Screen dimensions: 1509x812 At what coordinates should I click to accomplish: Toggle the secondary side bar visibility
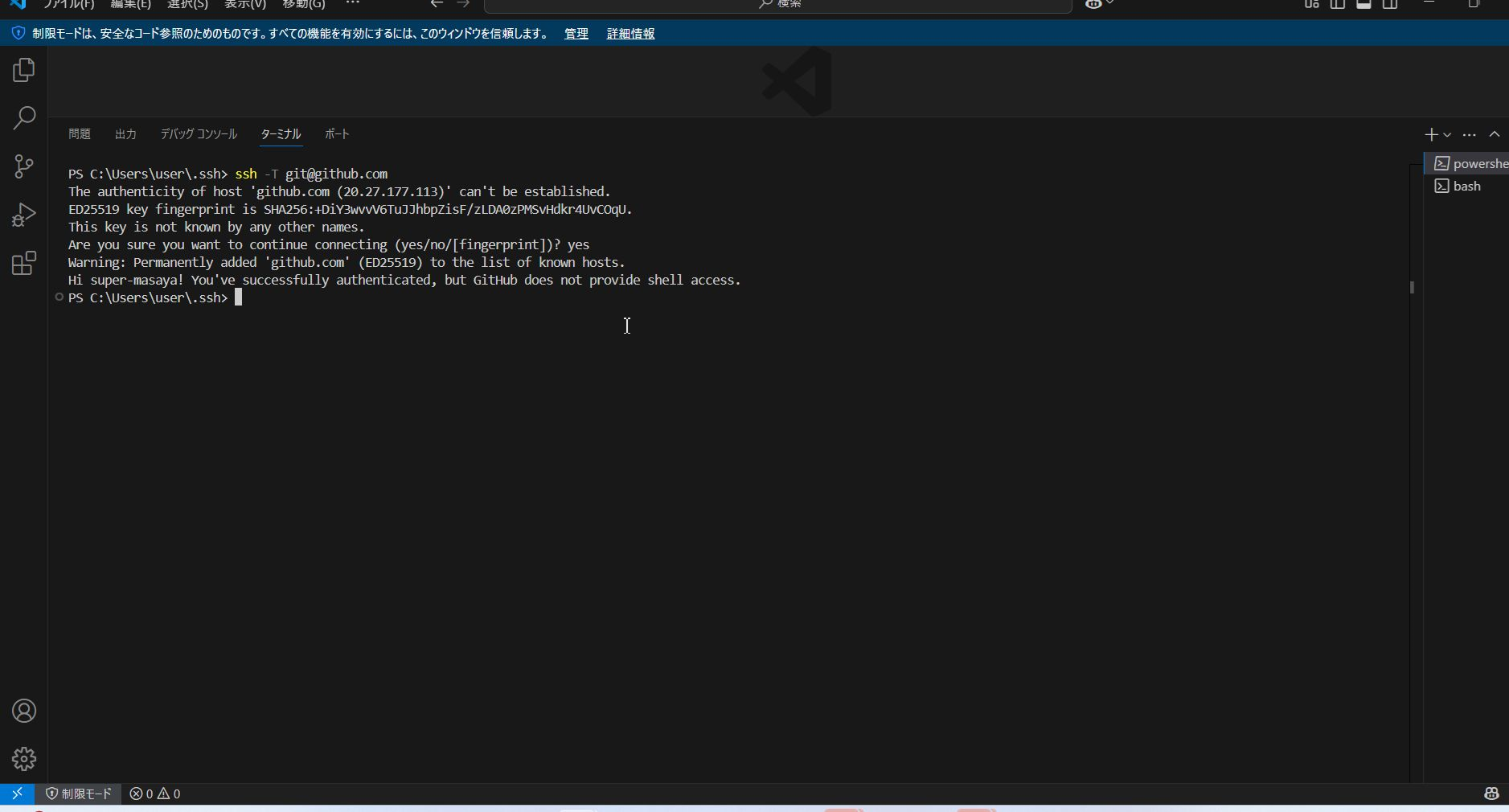1390,4
